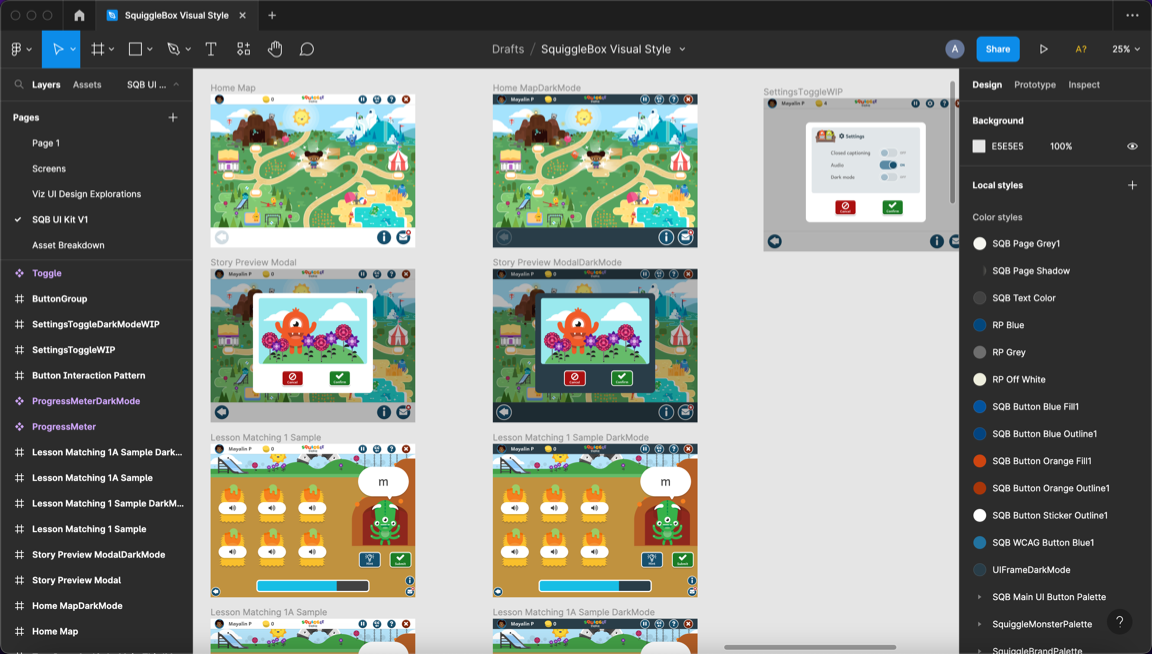Present the prototype with play icon
The height and width of the screenshot is (654, 1152).
1043,49
